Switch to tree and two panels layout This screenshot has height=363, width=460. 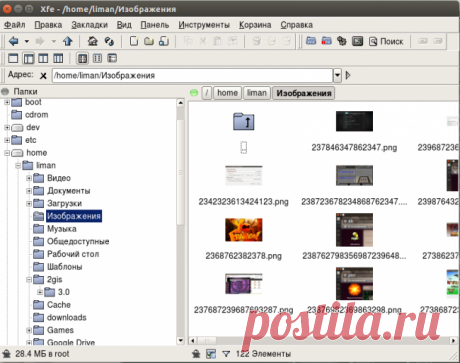coord(58,59)
